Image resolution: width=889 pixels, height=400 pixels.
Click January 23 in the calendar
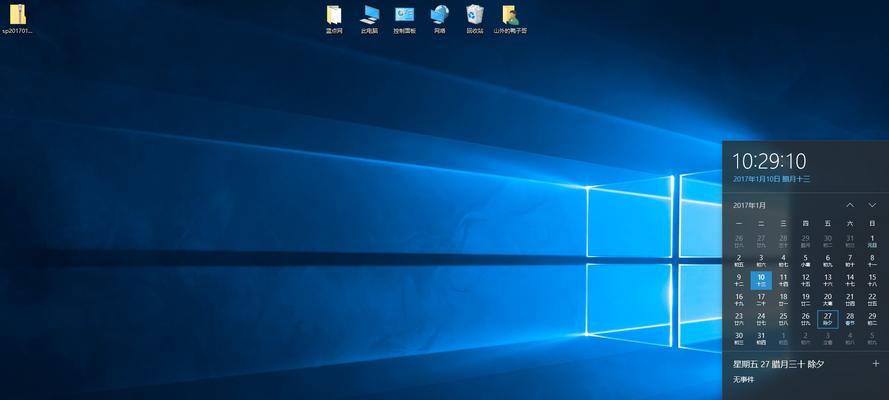739,319
